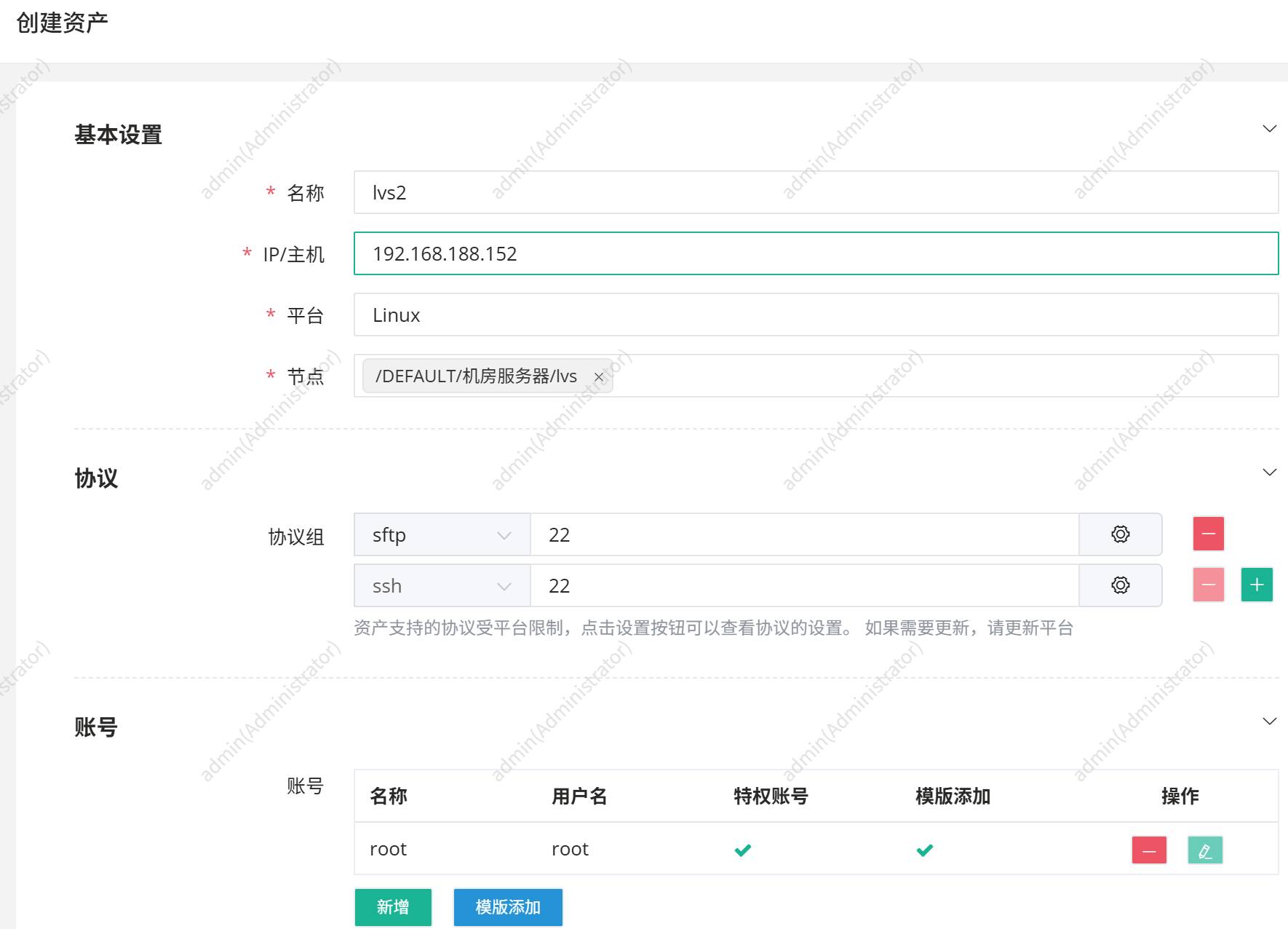Click the minus button on ssh row
The image size is (1288, 929).
pos(1208,585)
